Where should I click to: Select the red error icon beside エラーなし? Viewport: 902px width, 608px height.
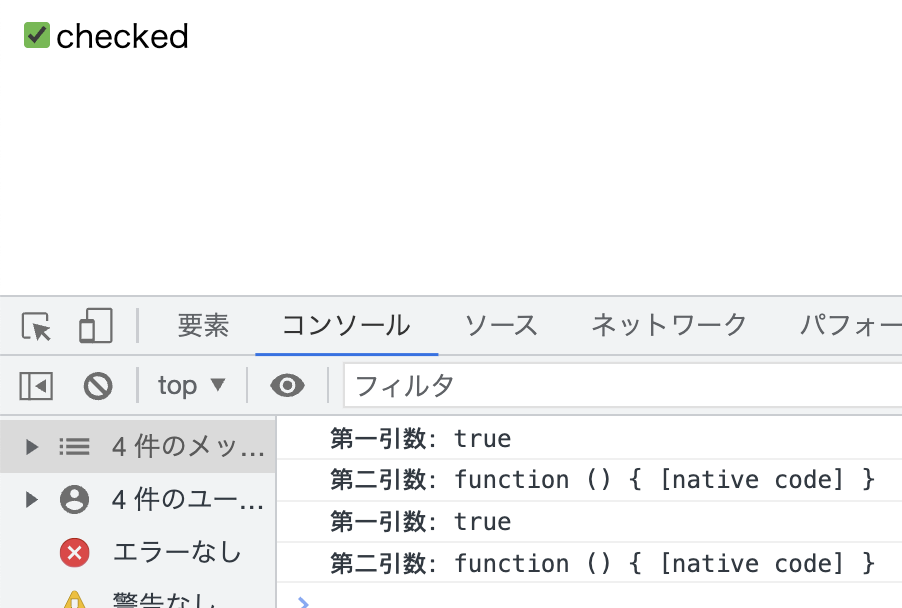point(74,552)
